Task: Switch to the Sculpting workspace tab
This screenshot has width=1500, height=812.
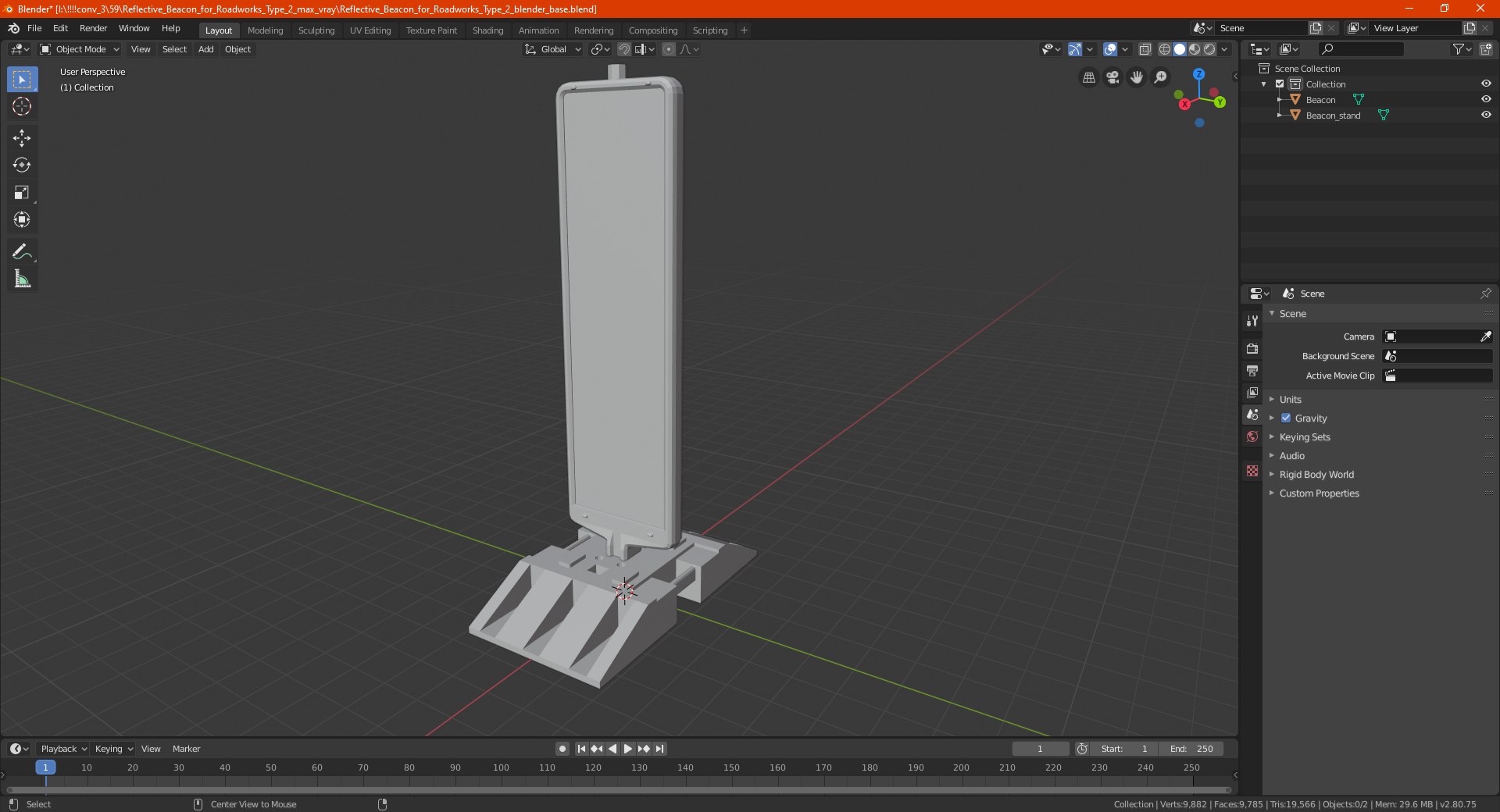Action: pos(316,30)
